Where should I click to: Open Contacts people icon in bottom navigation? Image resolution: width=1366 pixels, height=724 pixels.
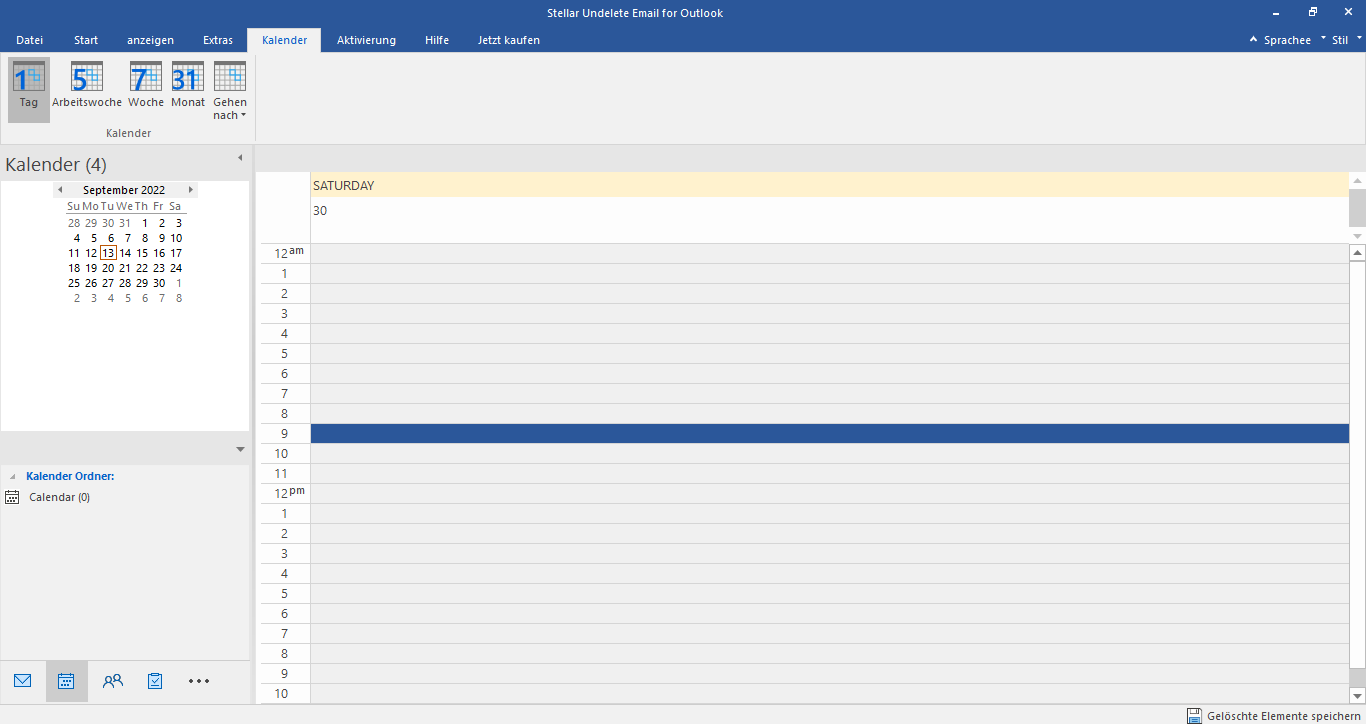tap(113, 681)
